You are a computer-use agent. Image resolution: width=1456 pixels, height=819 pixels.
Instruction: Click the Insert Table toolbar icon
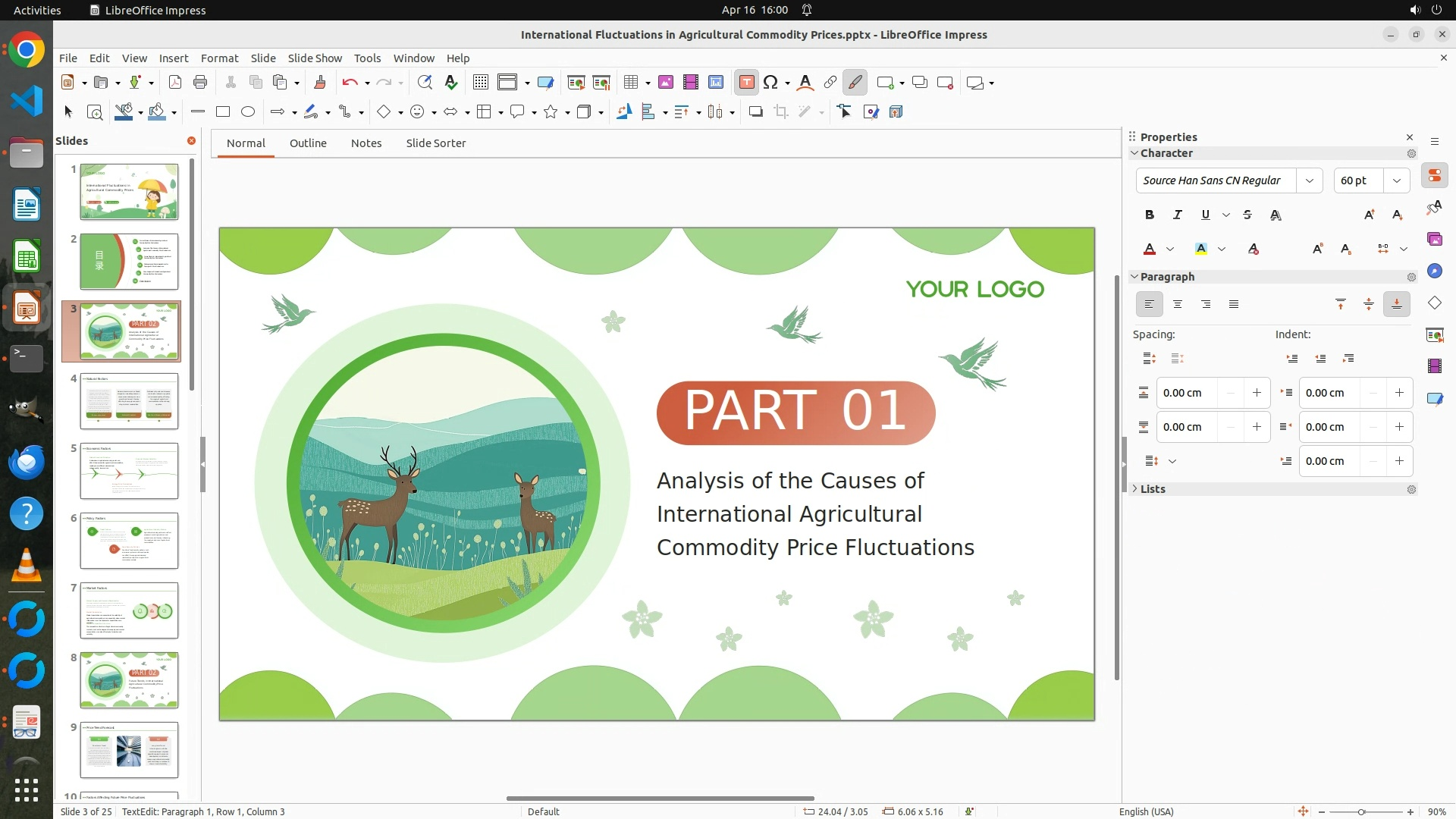[x=630, y=83]
